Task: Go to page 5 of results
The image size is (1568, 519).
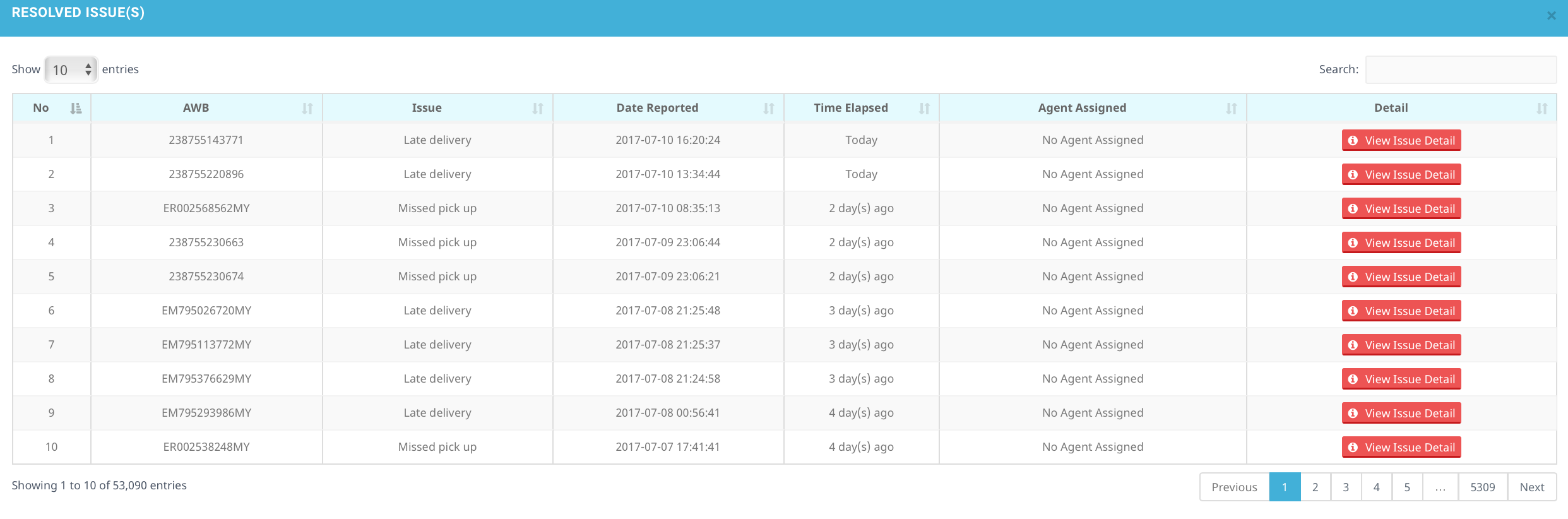Action: (x=1407, y=487)
